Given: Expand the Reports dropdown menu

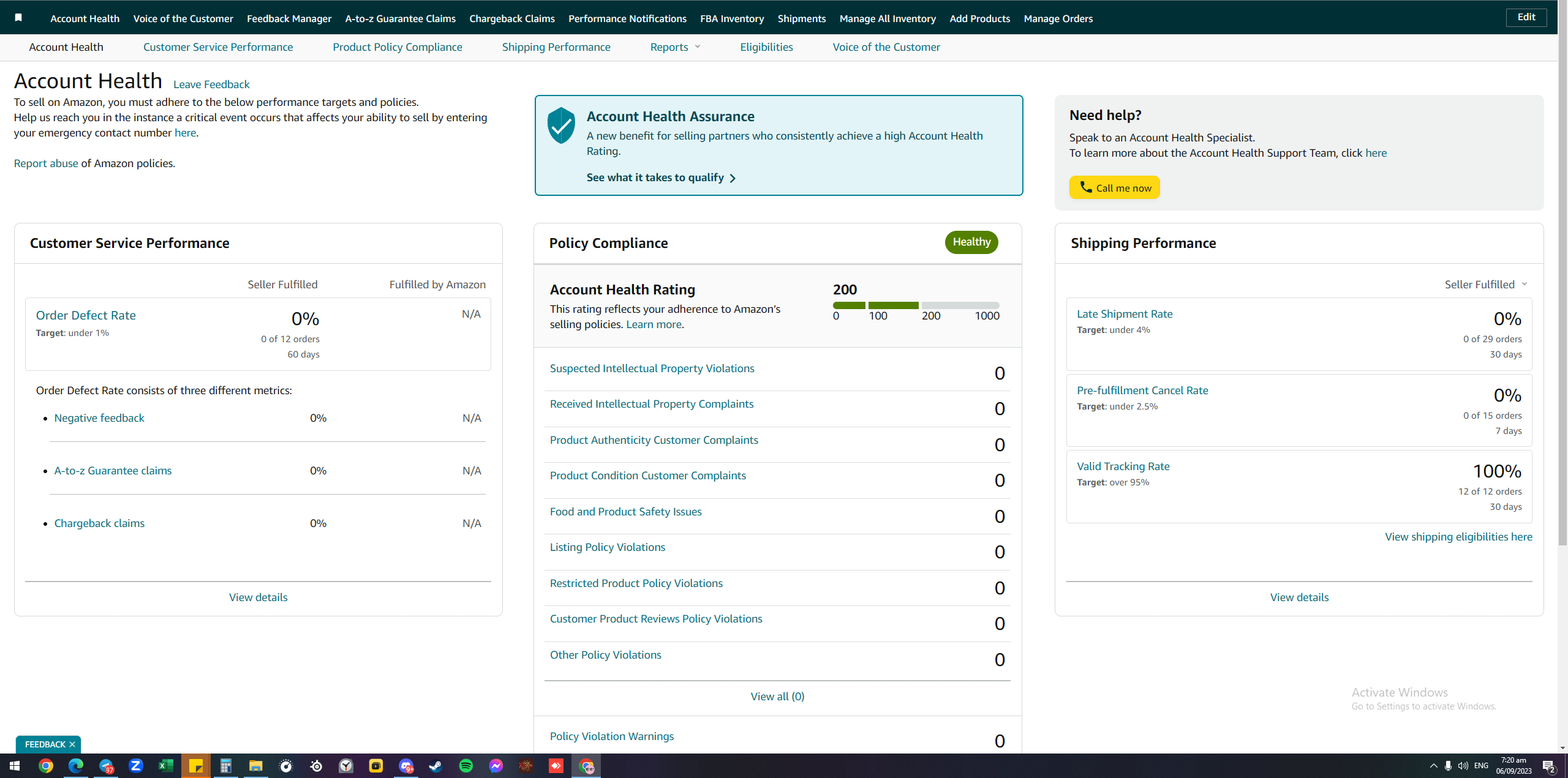Looking at the screenshot, I should pyautogui.click(x=675, y=47).
